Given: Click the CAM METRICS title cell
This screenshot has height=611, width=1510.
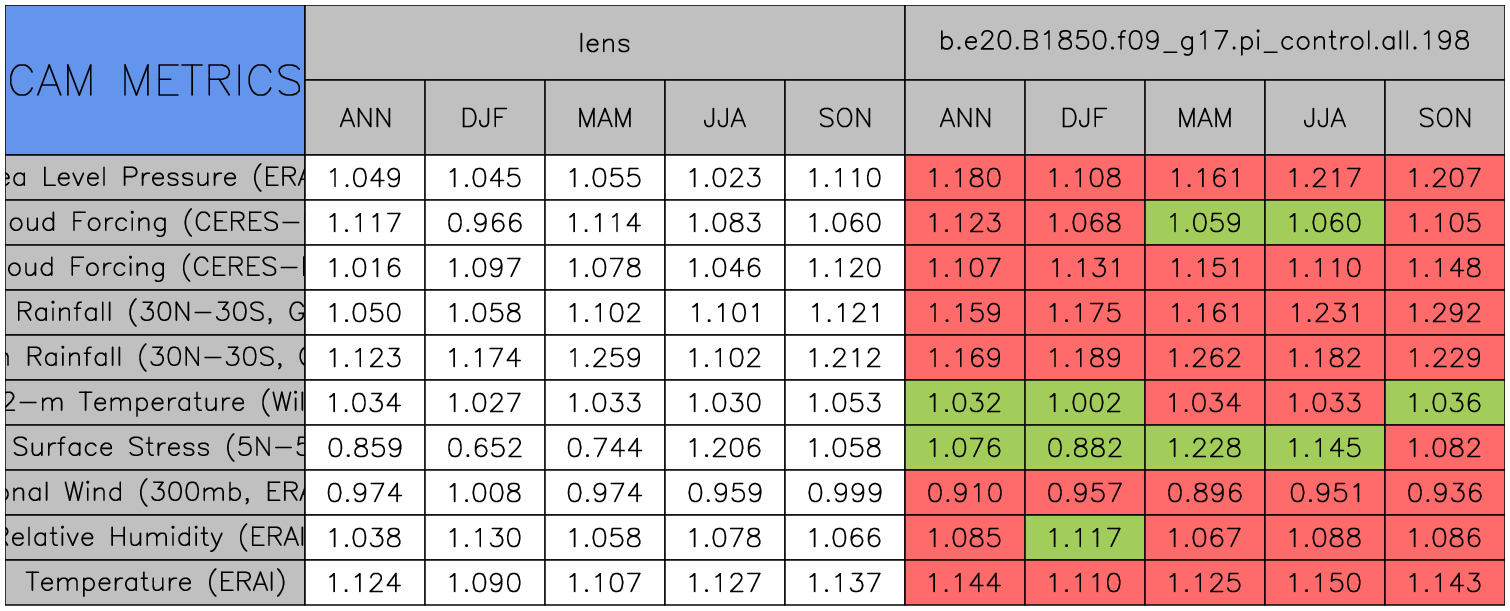Looking at the screenshot, I should point(155,80).
